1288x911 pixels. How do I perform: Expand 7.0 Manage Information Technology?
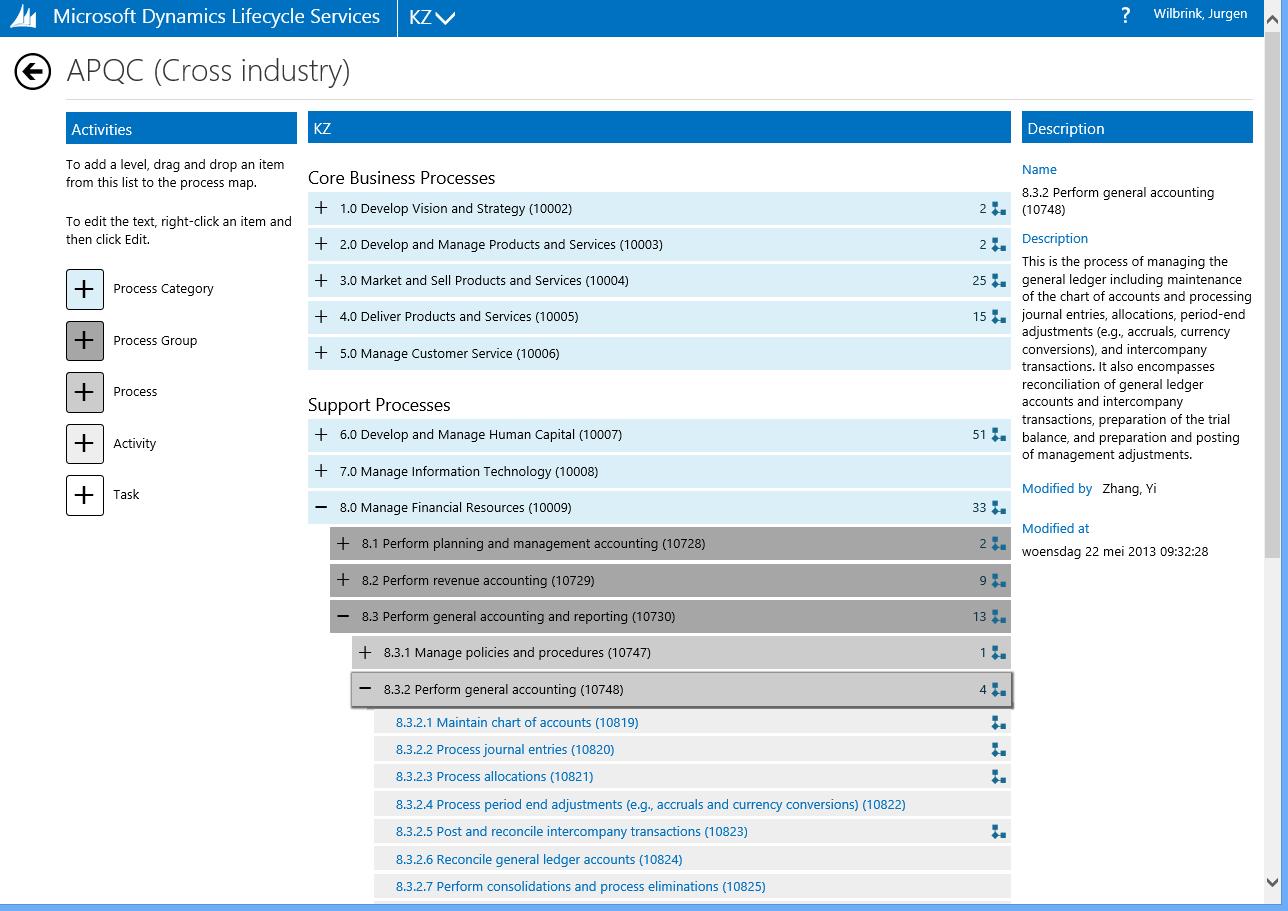click(x=321, y=471)
